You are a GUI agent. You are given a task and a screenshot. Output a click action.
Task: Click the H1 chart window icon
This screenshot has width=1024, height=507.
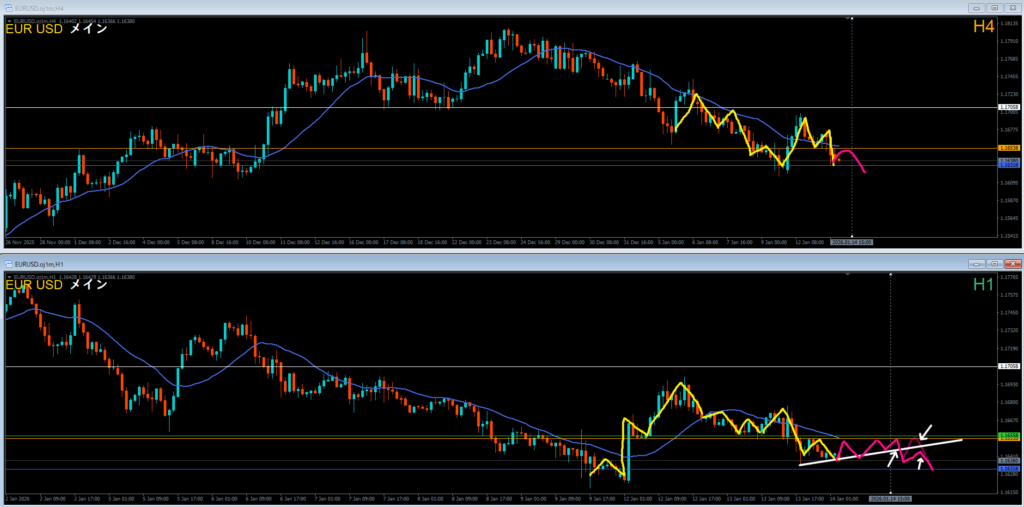point(10,263)
